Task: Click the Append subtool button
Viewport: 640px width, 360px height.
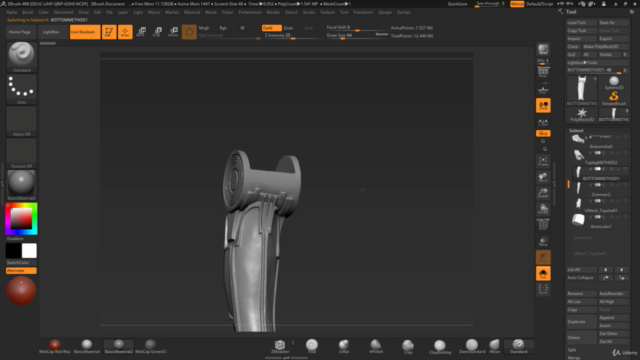Action: (613, 318)
